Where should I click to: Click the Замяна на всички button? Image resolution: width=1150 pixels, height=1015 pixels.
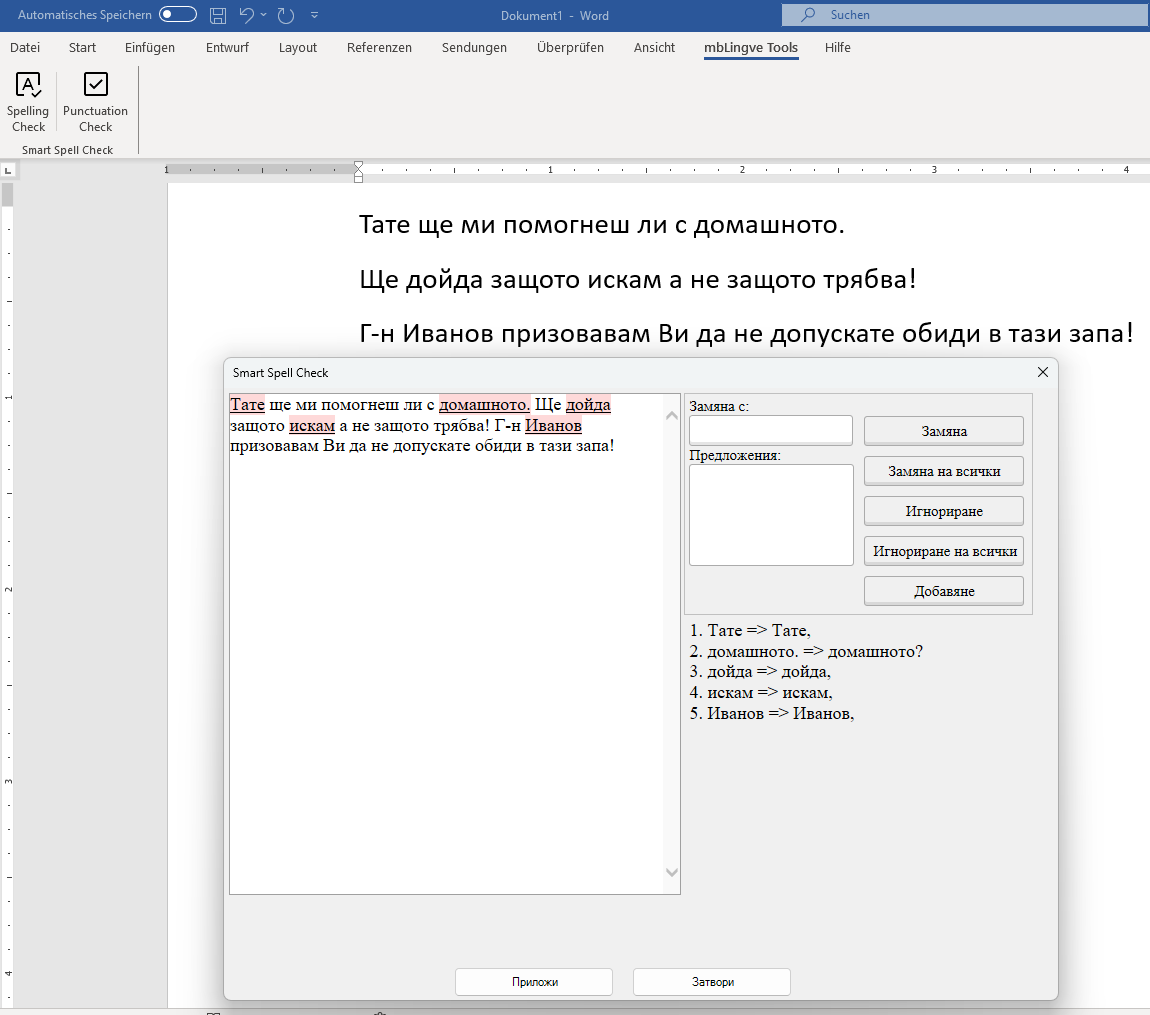[x=944, y=472]
